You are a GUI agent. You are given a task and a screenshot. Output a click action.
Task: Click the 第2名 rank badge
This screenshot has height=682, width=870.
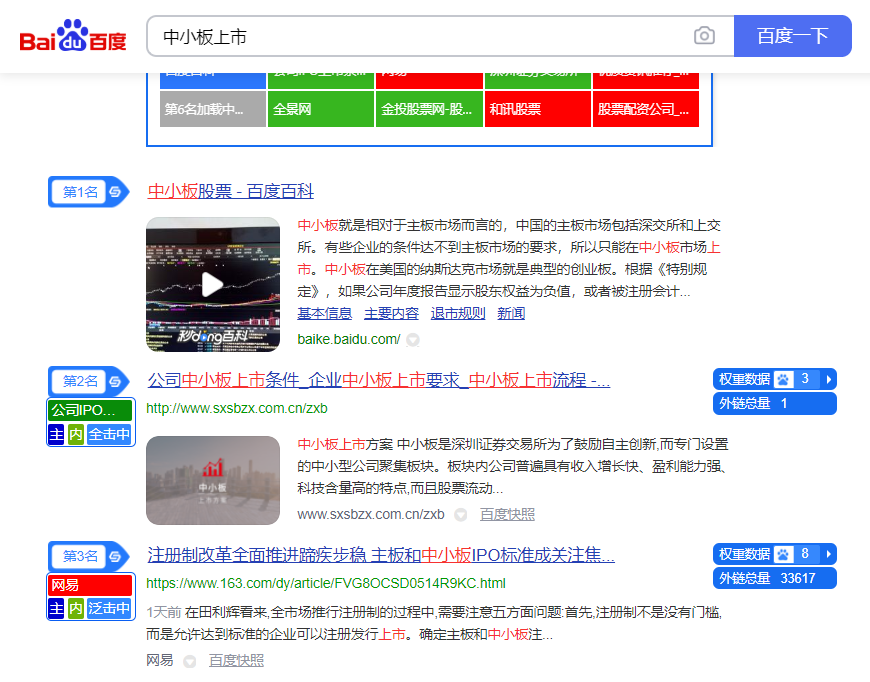[x=88, y=381]
